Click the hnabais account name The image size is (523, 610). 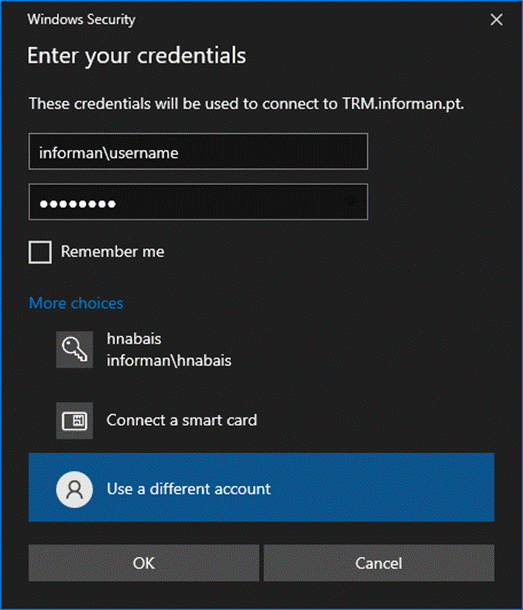pyautogui.click(x=134, y=339)
